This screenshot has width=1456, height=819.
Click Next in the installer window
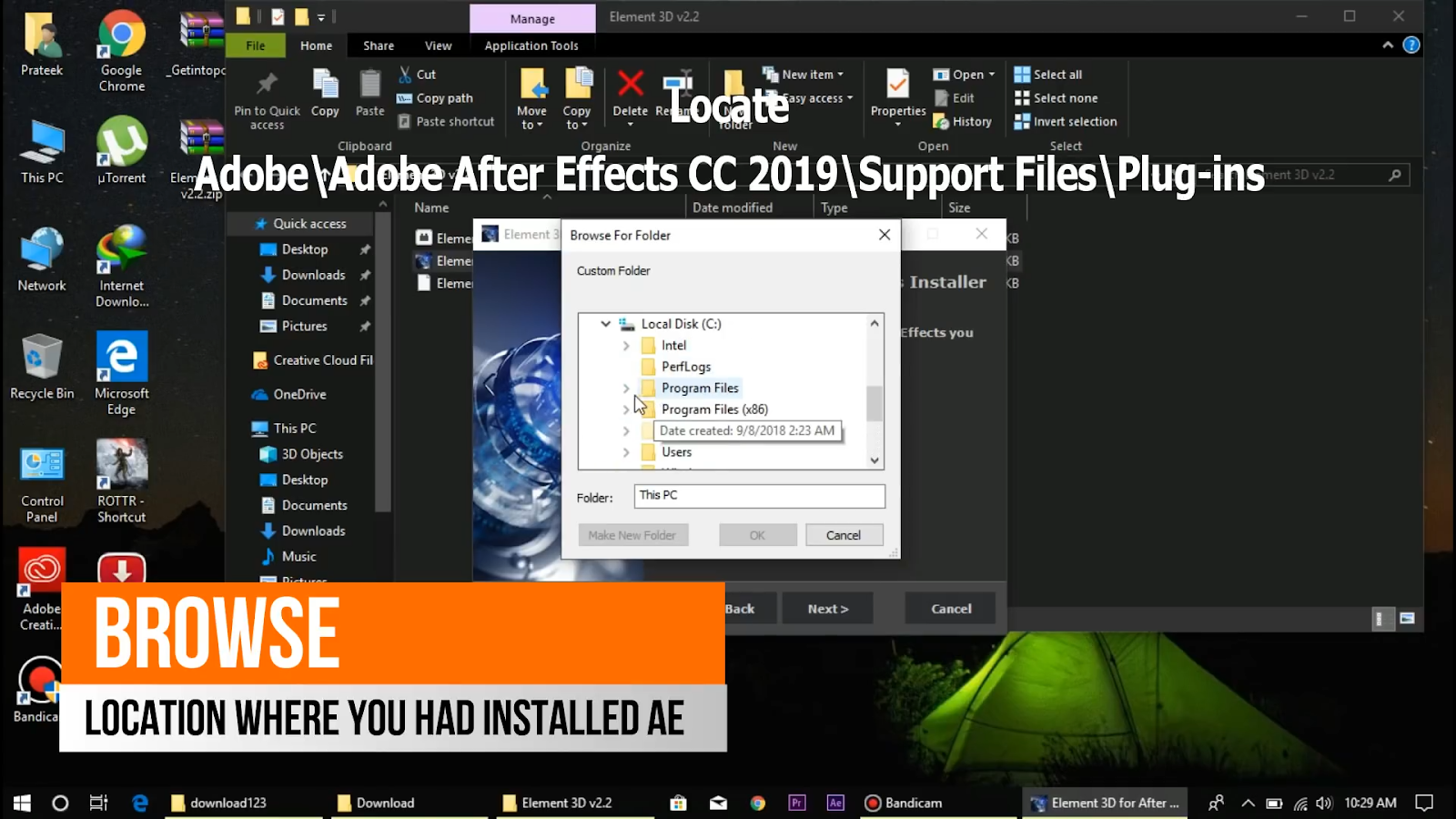point(827,609)
